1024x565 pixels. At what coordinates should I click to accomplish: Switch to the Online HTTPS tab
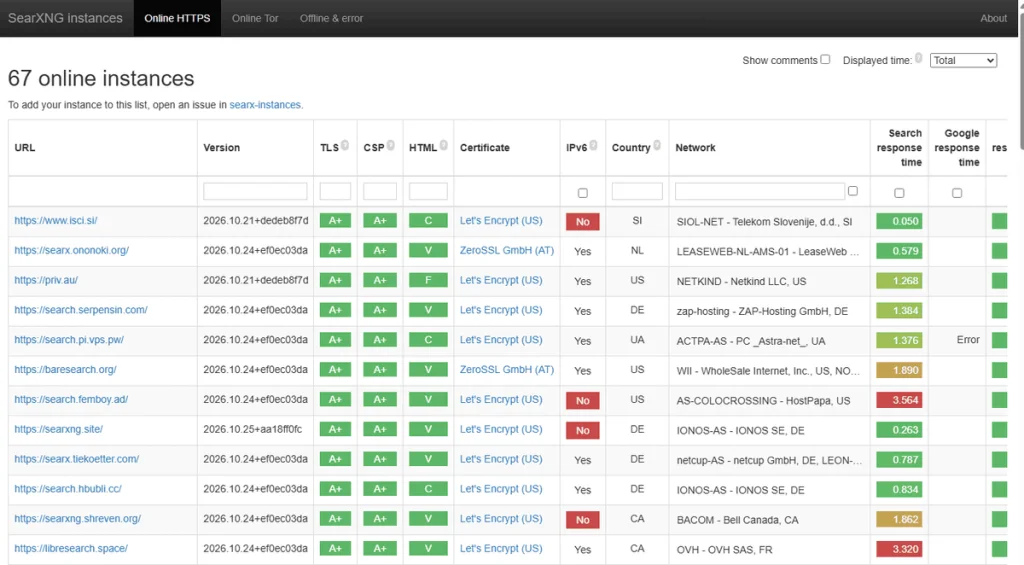(x=178, y=18)
